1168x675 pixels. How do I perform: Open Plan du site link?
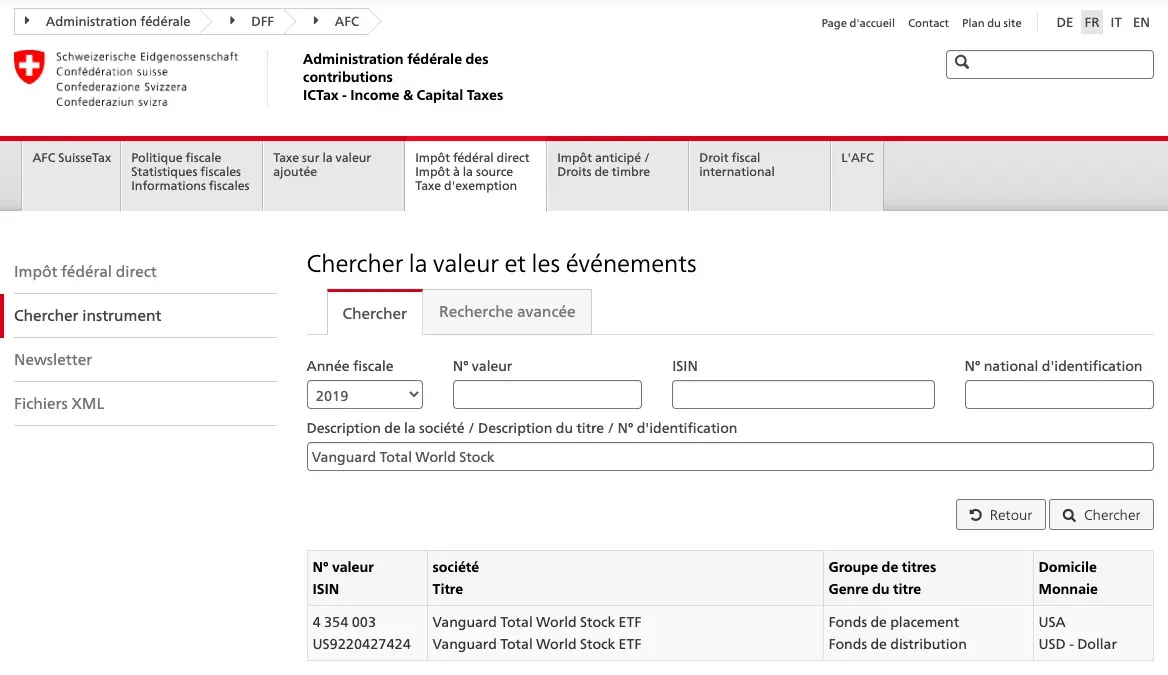pos(991,23)
